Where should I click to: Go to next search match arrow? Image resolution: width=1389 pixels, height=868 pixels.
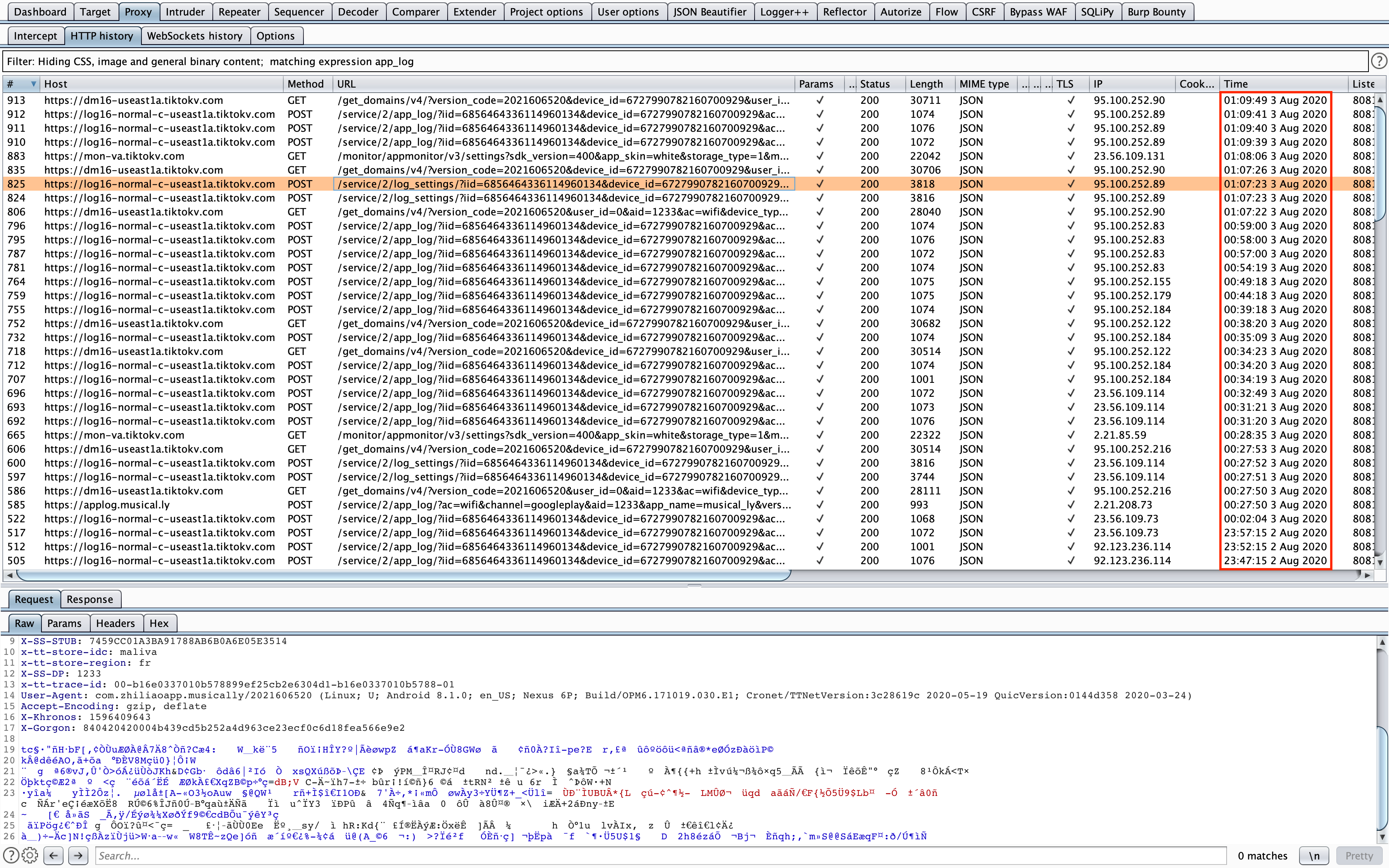(x=78, y=855)
